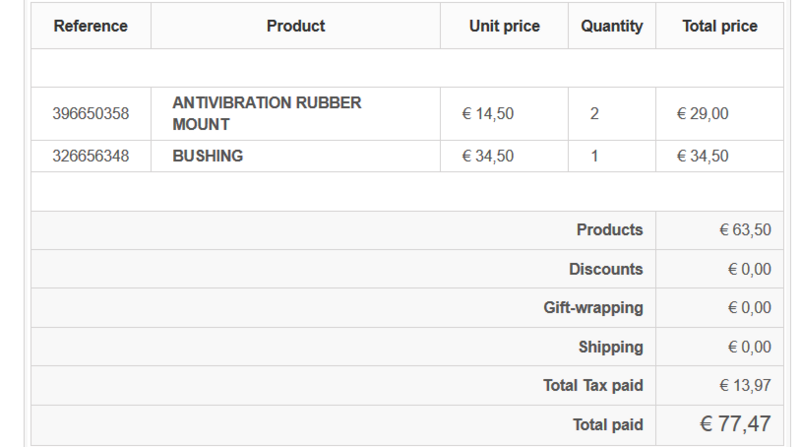Click the Discounts row label
This screenshot has width=800, height=447.
(606, 269)
